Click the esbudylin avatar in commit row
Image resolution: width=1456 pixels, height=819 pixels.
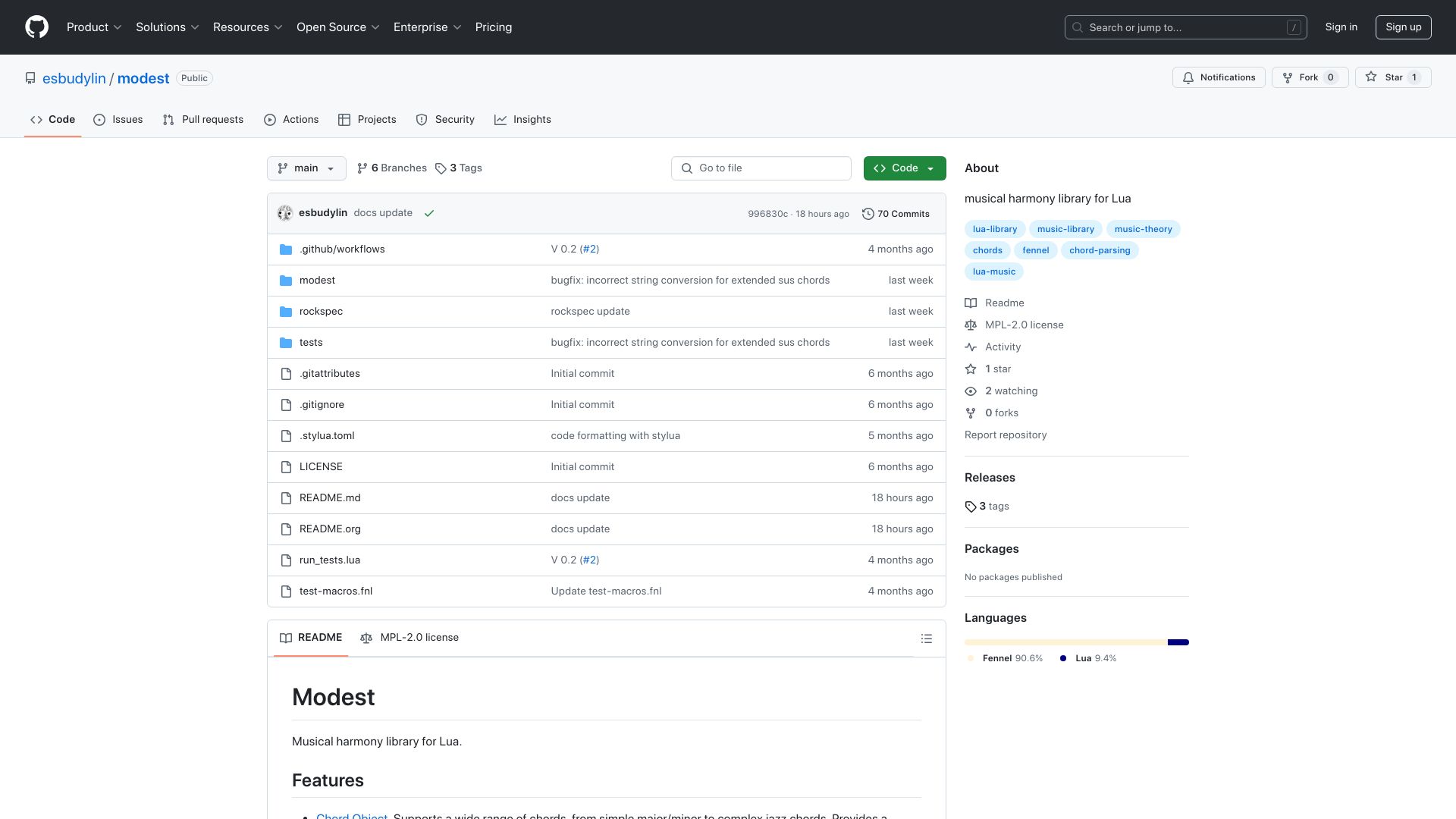click(x=285, y=213)
